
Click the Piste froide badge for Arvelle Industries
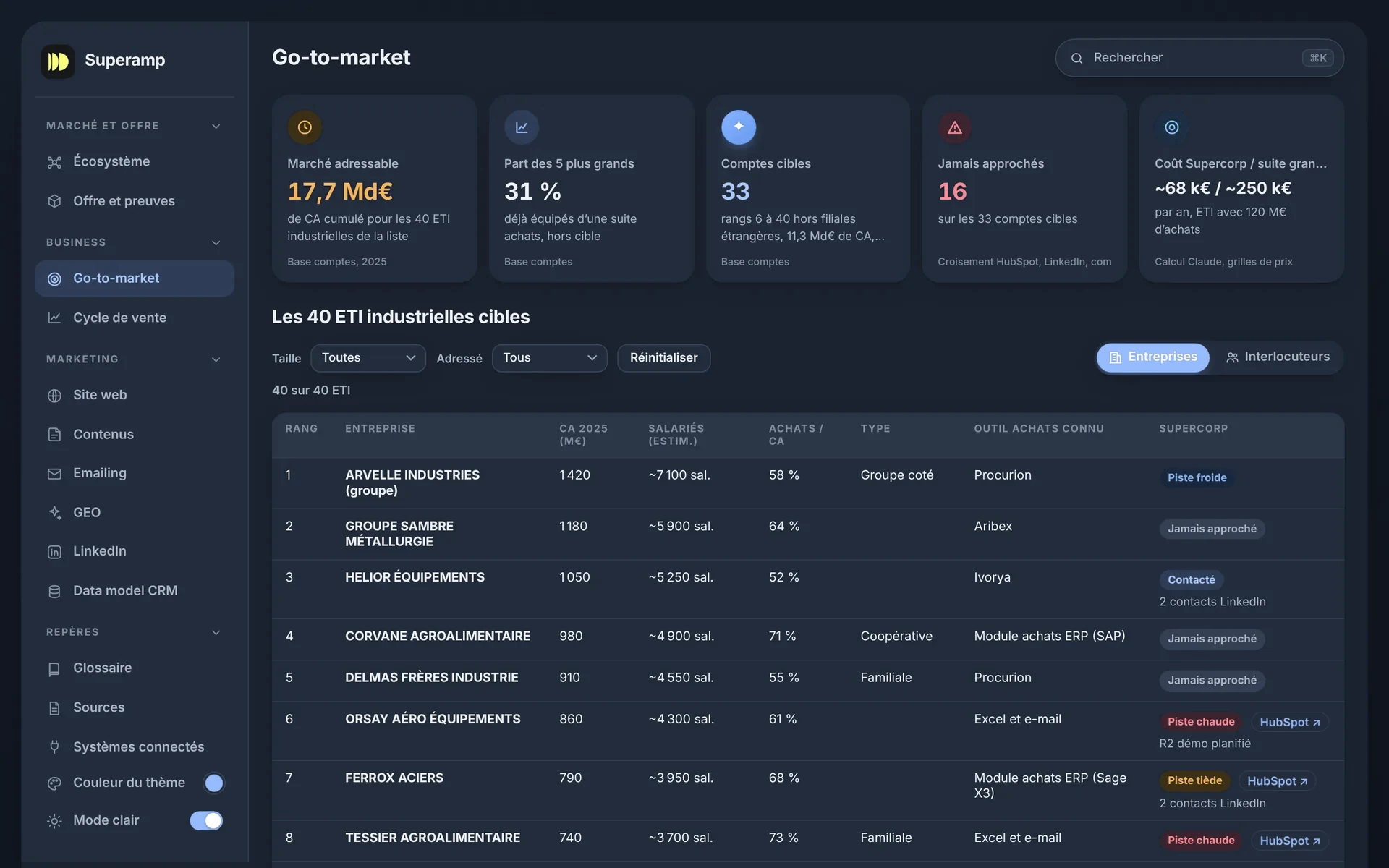point(1197,477)
